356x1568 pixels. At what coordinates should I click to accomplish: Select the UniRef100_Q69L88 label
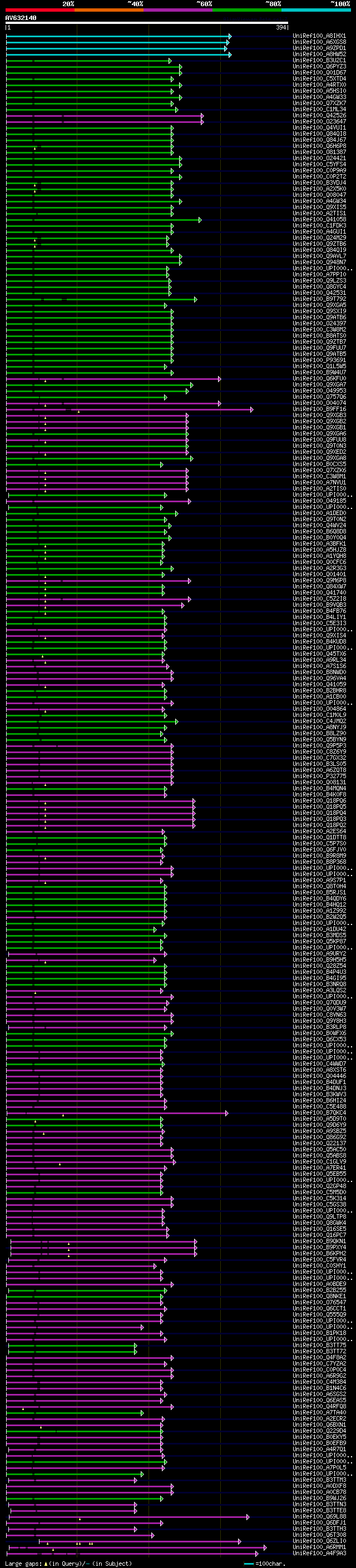point(319,1516)
